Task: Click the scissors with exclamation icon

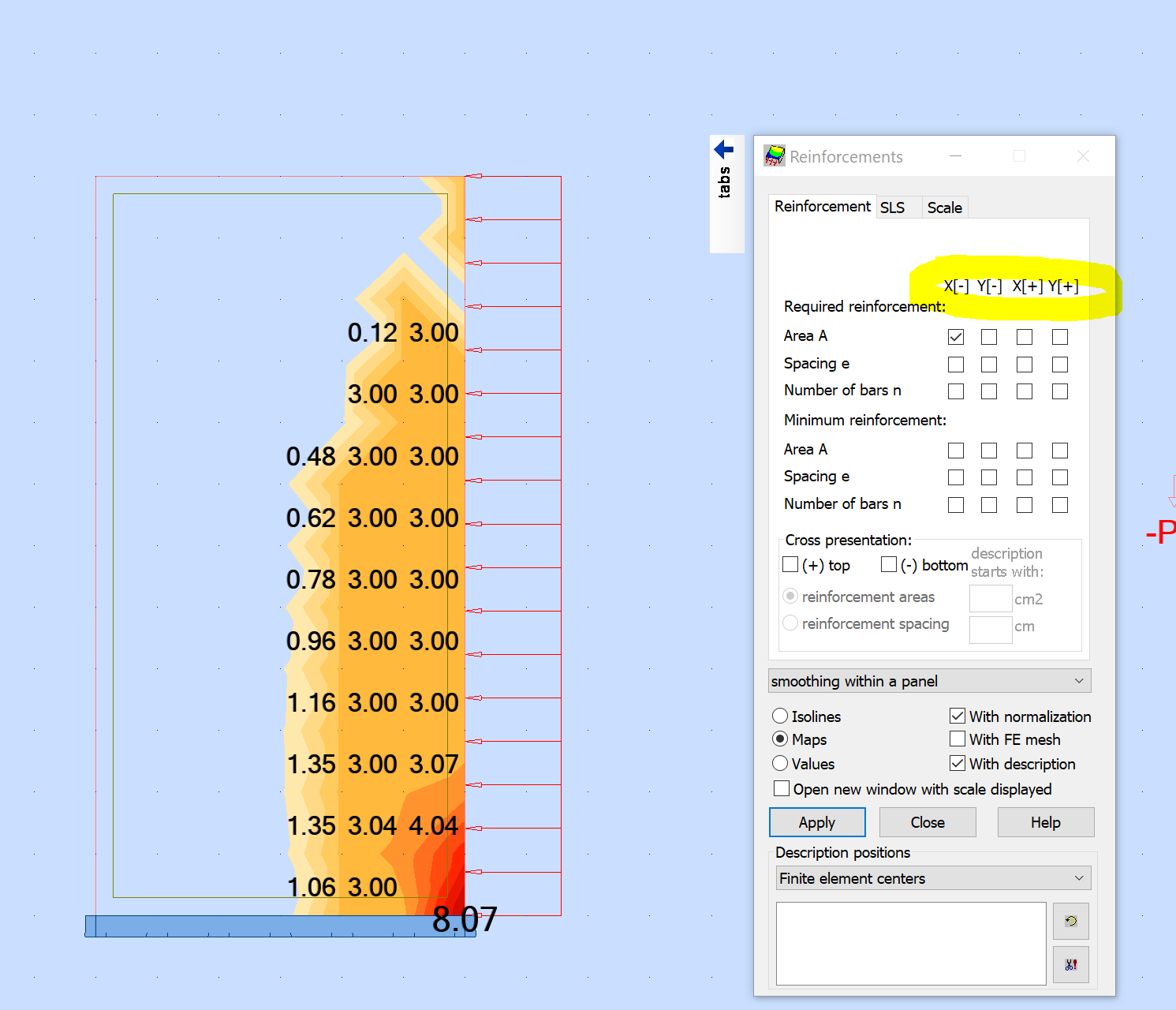Action: [x=1070, y=964]
